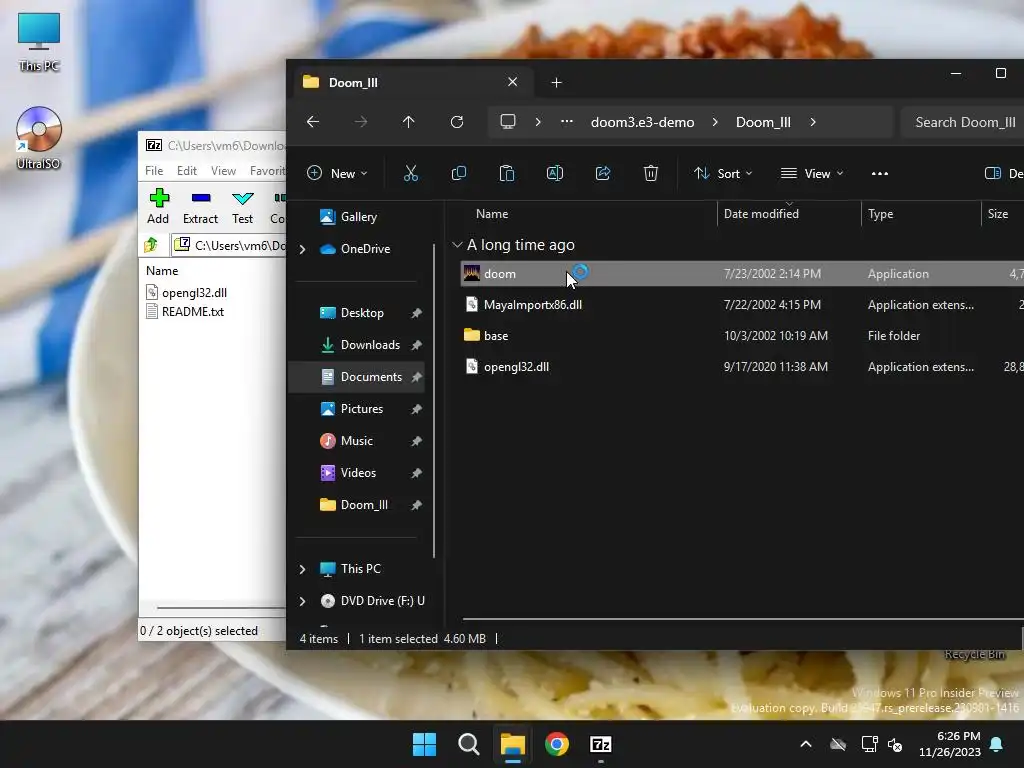Screen dimensions: 1024x768
Task: Click doom3.e3-demo in the breadcrumb
Action: 643,122
